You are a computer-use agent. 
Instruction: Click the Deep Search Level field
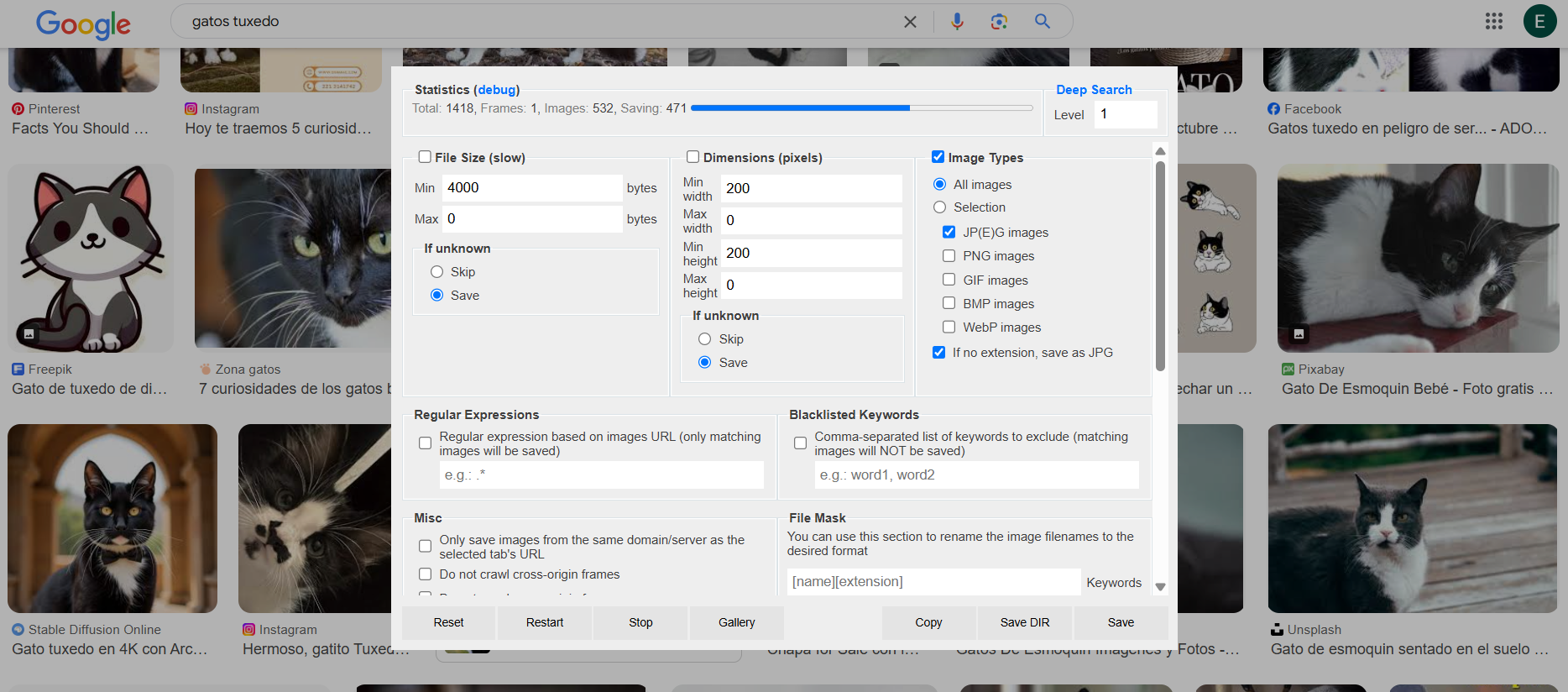[x=1125, y=114]
